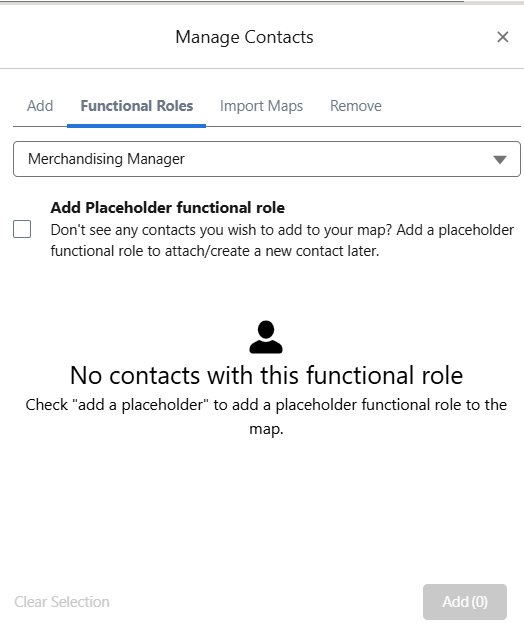Click the placeholder description starting "Don't see any contacts"

(282, 240)
